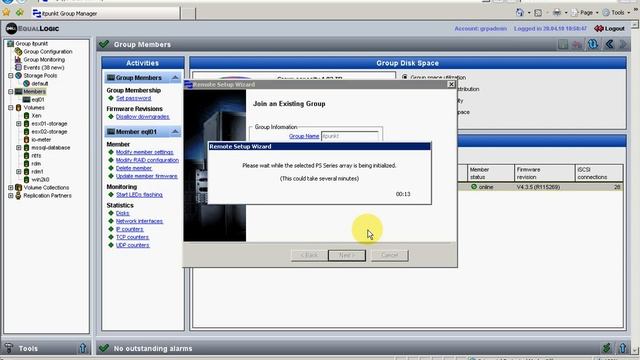Image resolution: width=640 pixels, height=360 pixels.
Task: Click the status bar green acknowledge icon
Action: point(607,348)
